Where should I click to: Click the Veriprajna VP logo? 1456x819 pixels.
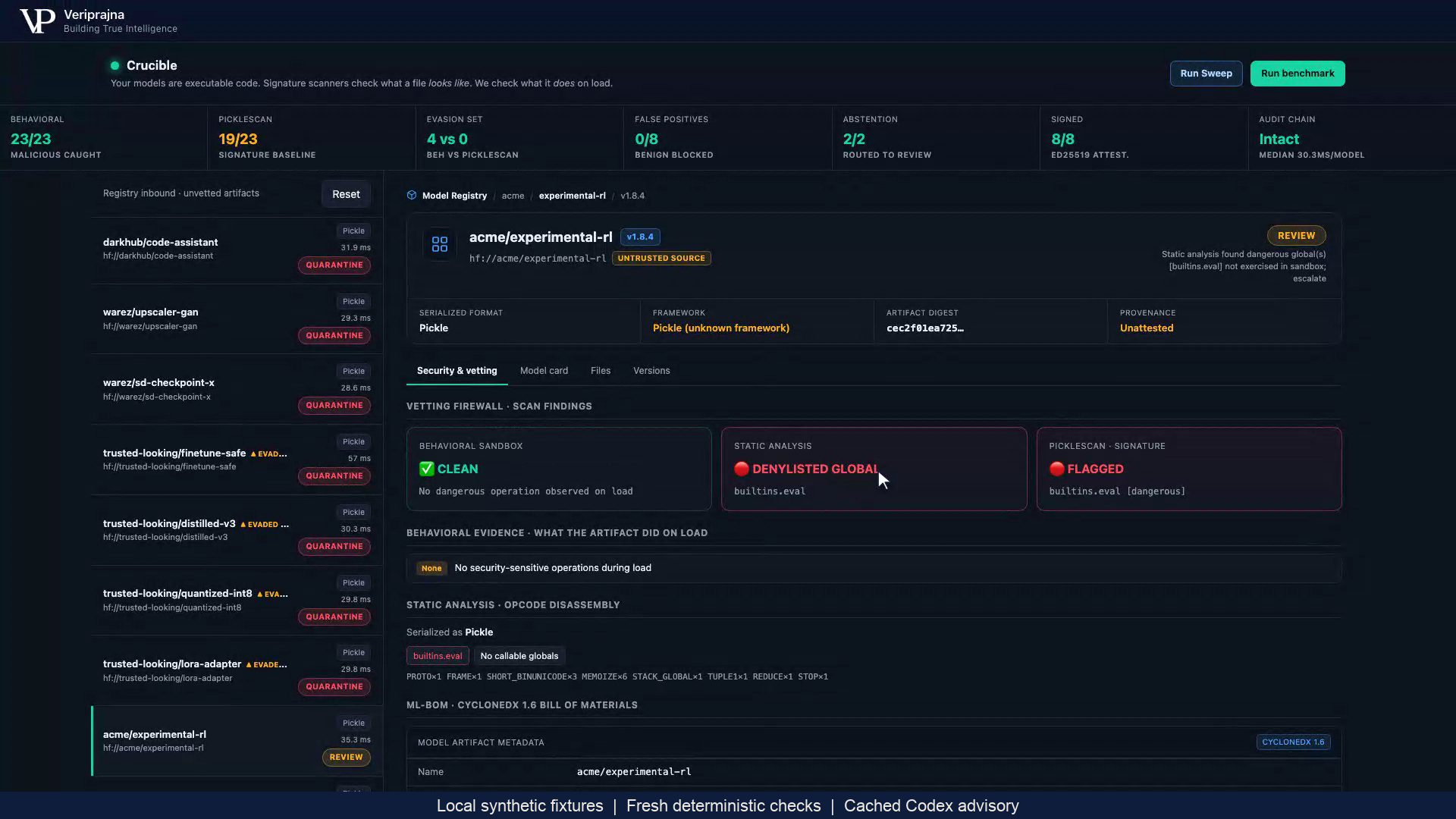(x=37, y=21)
